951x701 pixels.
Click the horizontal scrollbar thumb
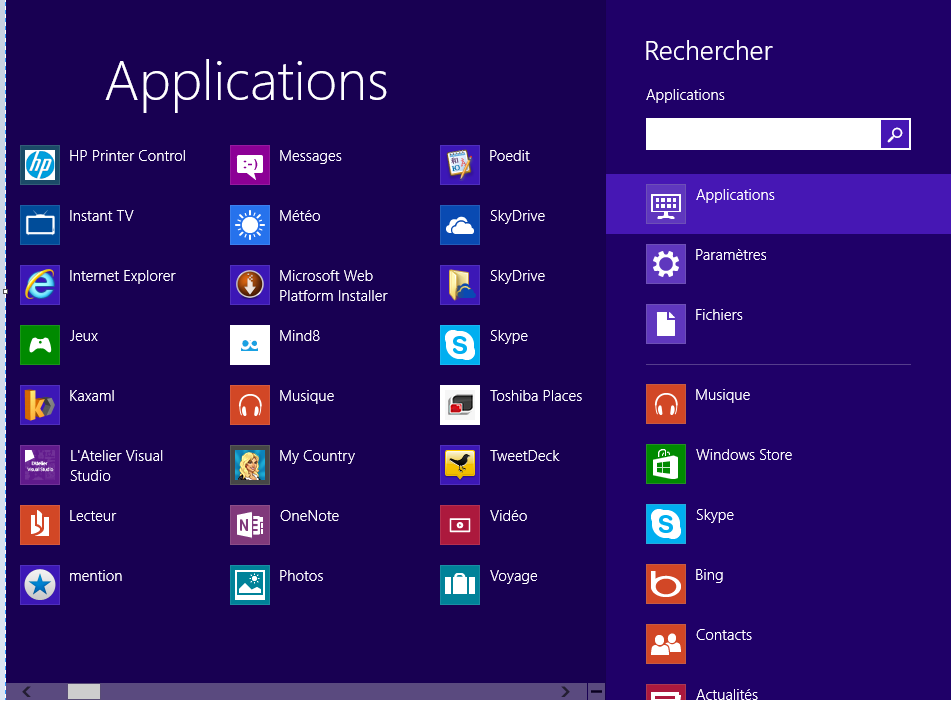pyautogui.click(x=84, y=692)
